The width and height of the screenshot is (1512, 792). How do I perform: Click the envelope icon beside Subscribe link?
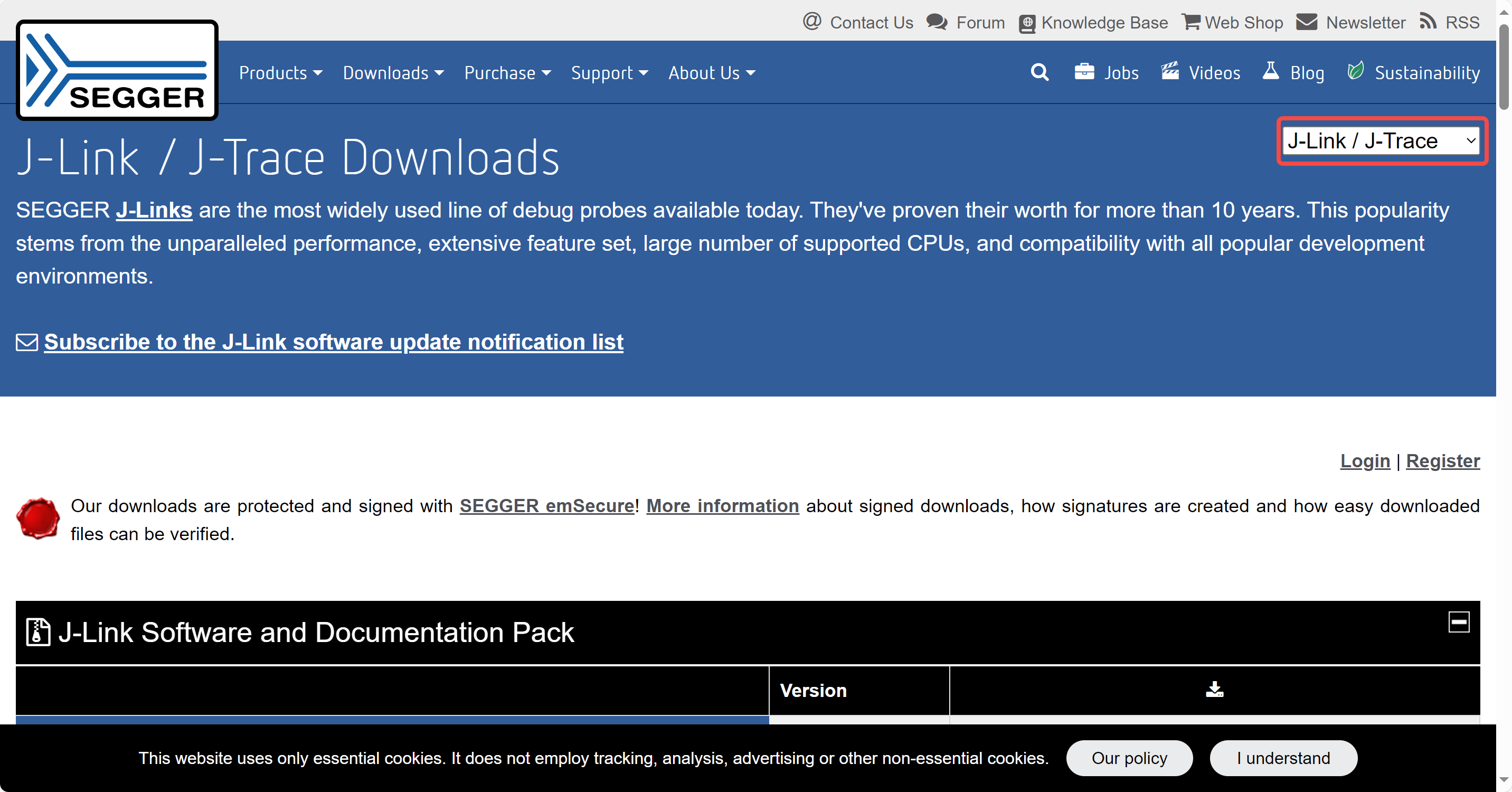tap(27, 342)
